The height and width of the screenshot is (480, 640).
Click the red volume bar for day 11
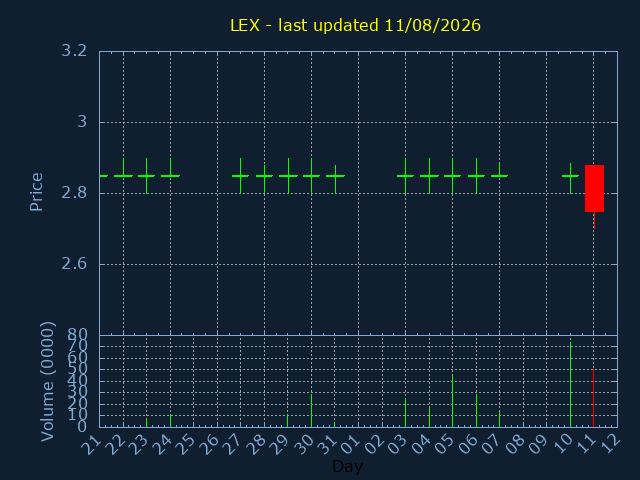click(x=593, y=398)
